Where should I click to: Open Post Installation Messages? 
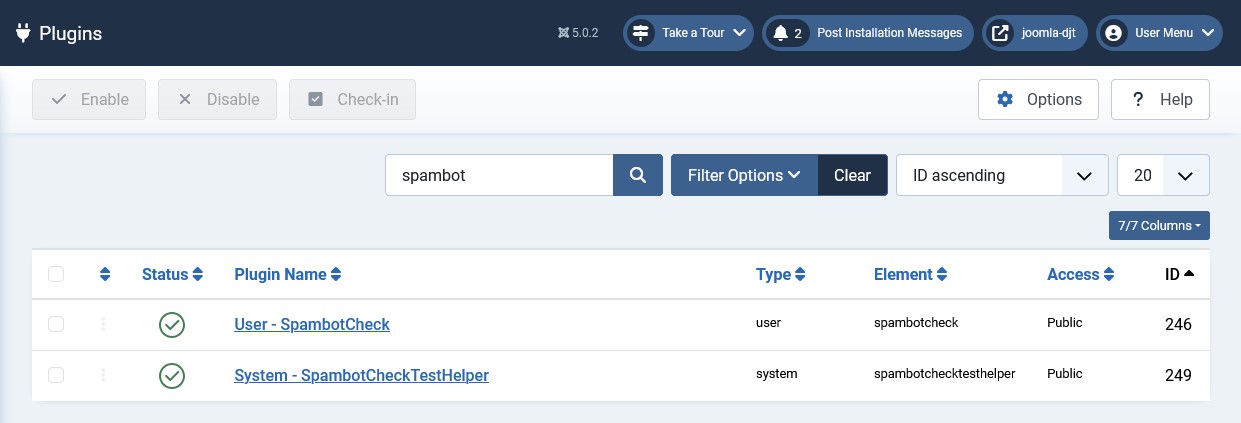pyautogui.click(x=868, y=33)
